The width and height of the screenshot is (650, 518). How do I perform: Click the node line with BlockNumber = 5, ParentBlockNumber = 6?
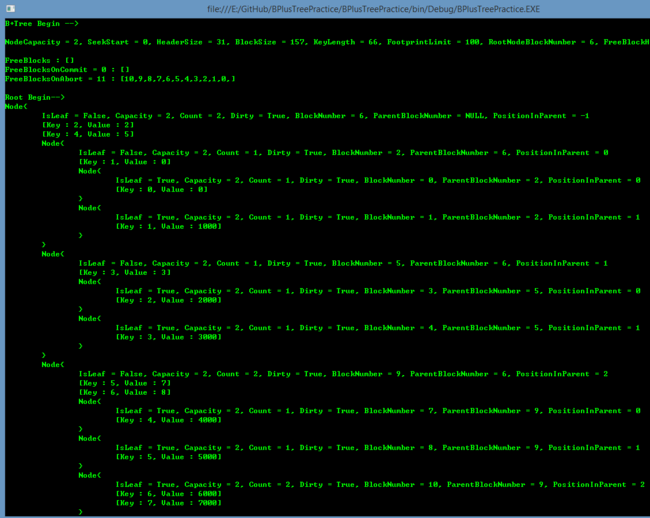pyautogui.click(x=344, y=263)
